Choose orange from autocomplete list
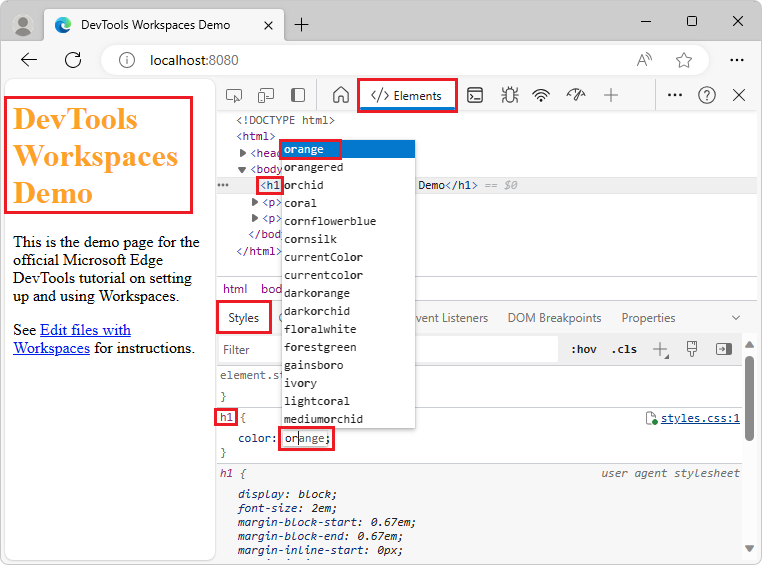The width and height of the screenshot is (762, 565). coord(348,149)
